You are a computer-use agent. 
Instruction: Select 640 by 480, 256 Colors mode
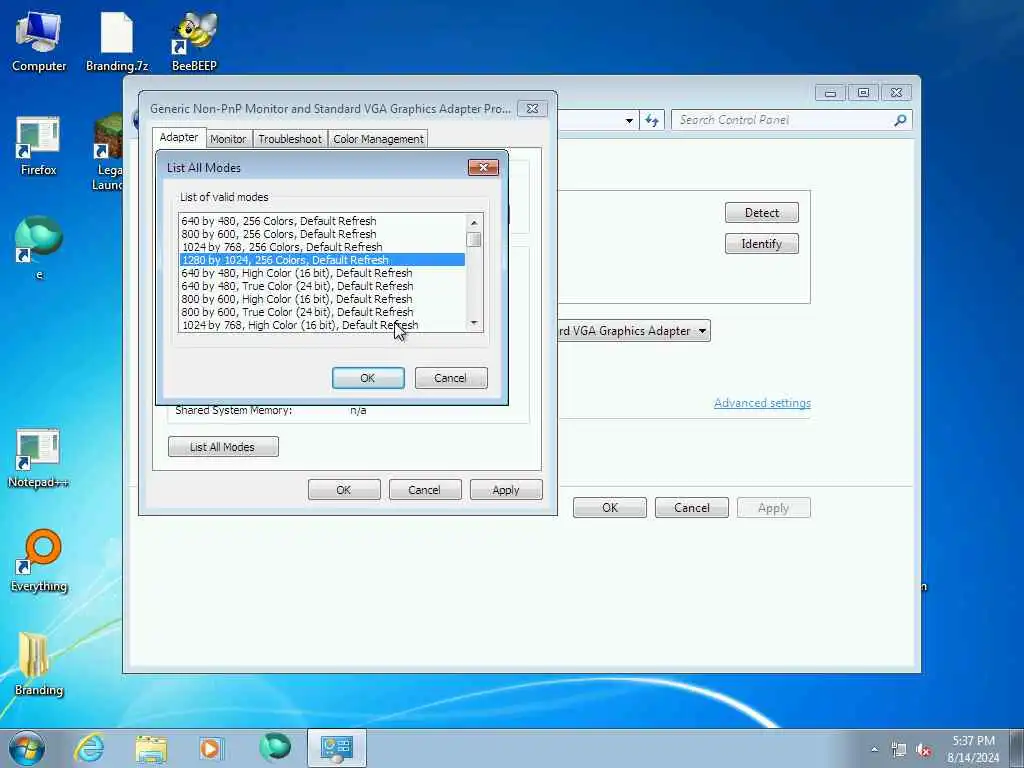322,221
